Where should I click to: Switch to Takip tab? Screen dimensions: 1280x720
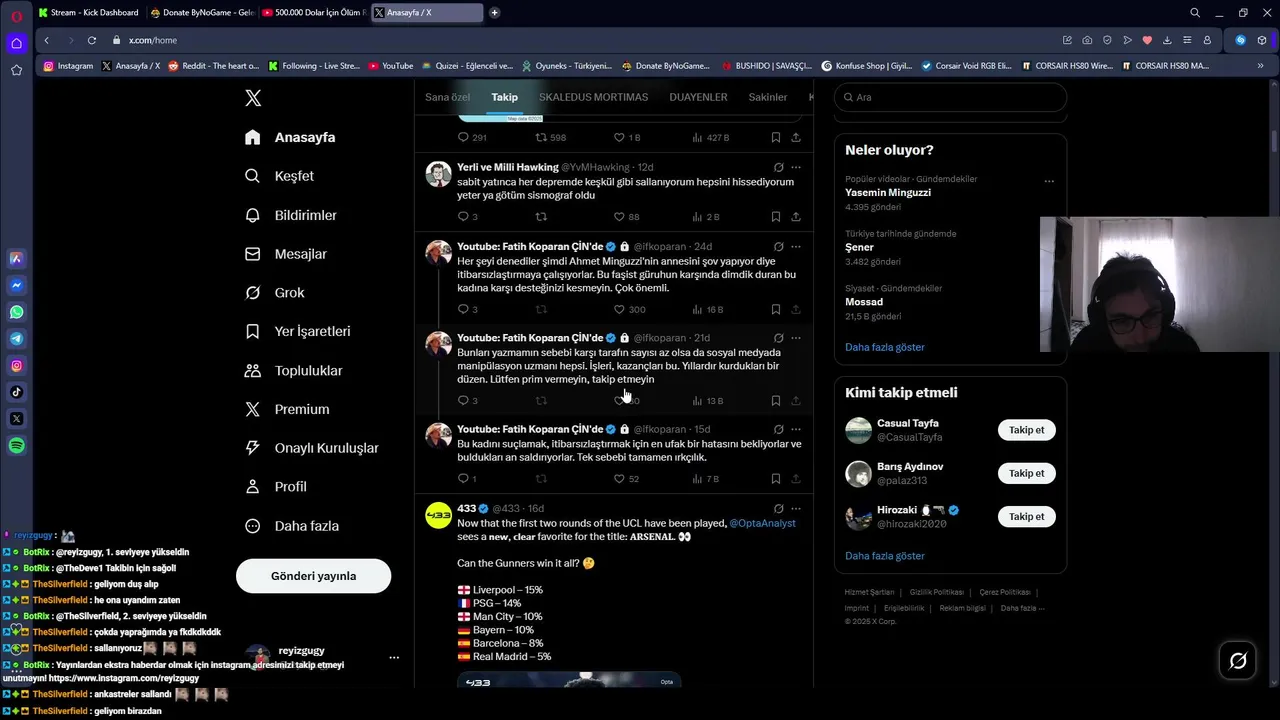click(x=504, y=97)
